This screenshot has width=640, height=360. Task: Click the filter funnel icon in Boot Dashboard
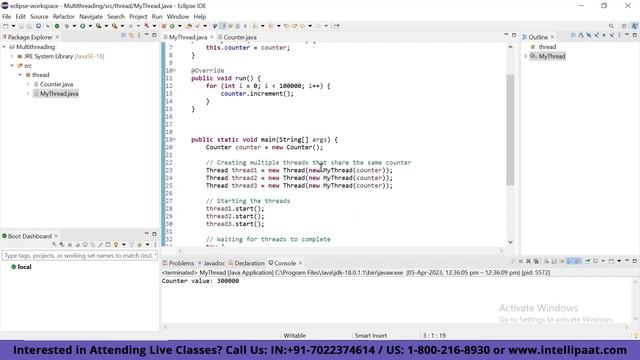[131, 245]
